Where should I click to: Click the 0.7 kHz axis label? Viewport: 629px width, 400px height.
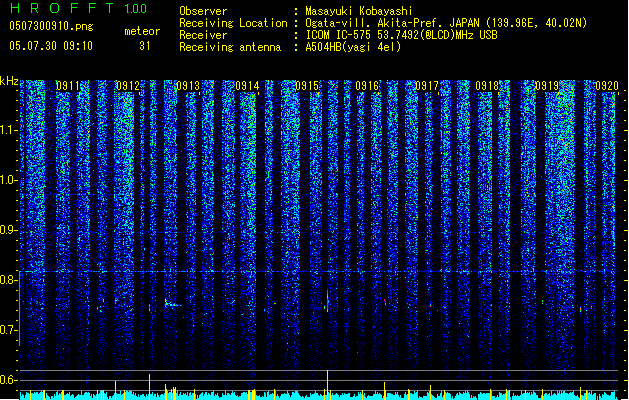point(9,330)
